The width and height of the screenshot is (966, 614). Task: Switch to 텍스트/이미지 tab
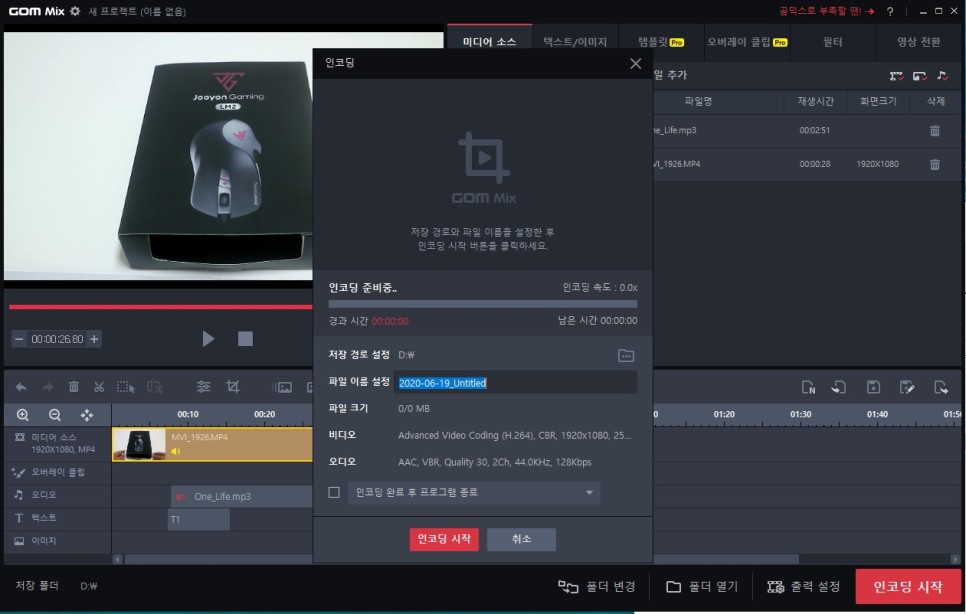tap(575, 42)
